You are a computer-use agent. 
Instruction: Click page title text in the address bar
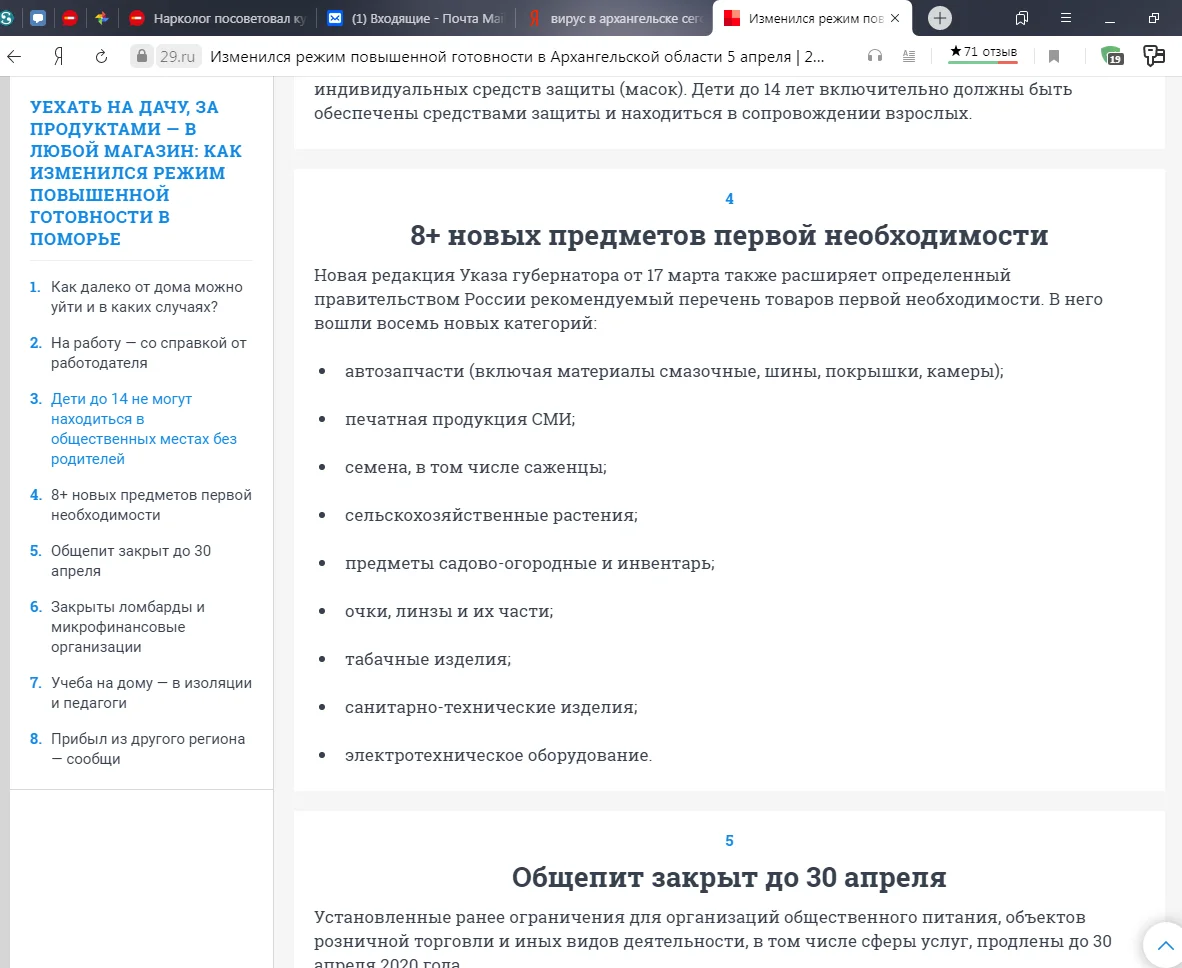point(517,57)
